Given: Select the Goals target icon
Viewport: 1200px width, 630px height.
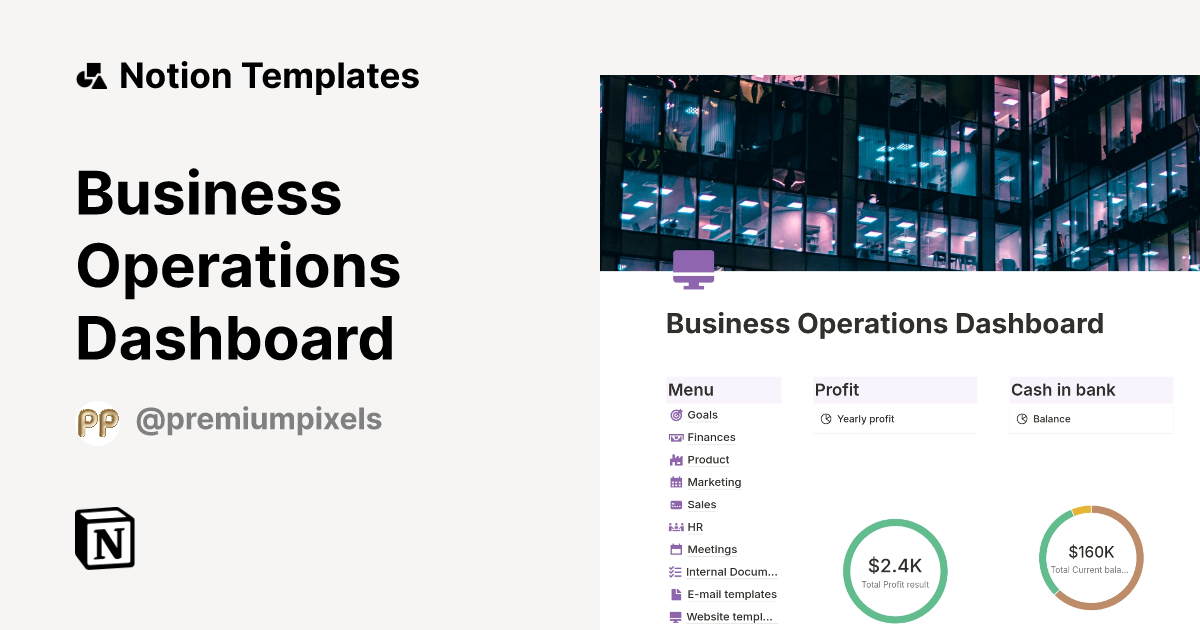Looking at the screenshot, I should (677, 415).
